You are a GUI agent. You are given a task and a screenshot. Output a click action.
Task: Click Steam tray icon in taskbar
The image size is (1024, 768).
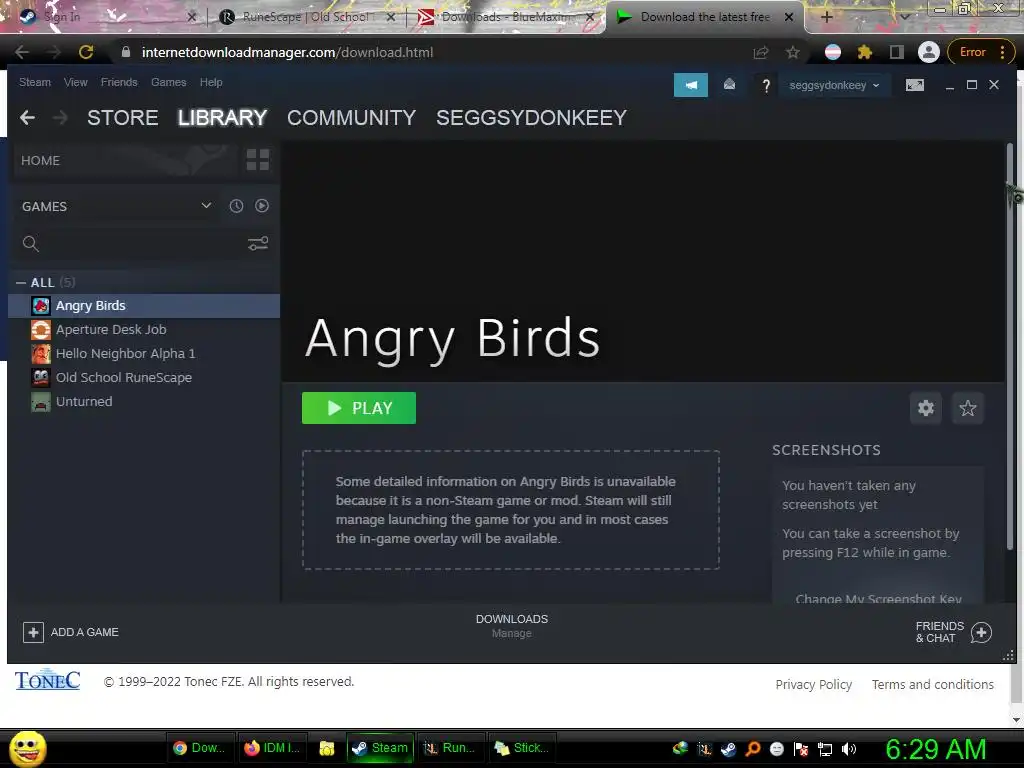click(x=728, y=749)
